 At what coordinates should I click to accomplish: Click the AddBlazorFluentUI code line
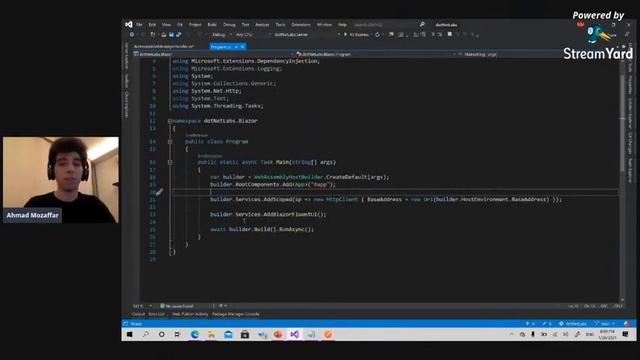pyautogui.click(x=268, y=214)
